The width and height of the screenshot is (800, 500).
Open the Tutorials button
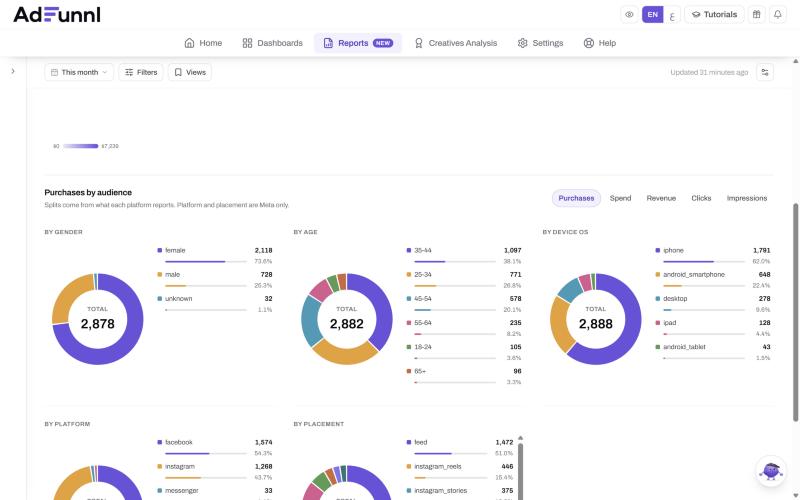pos(714,14)
